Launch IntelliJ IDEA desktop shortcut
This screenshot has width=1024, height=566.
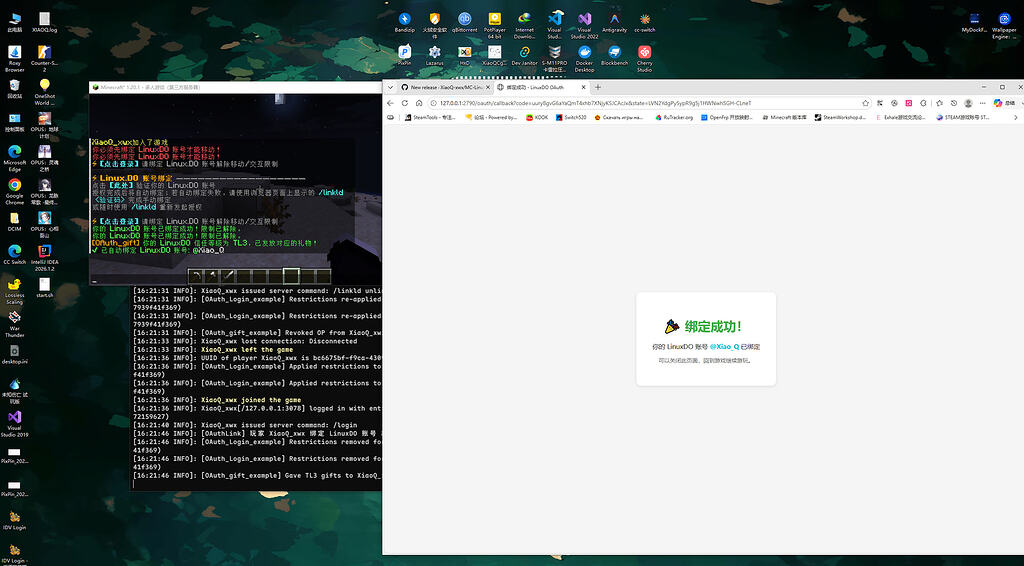pos(44,259)
